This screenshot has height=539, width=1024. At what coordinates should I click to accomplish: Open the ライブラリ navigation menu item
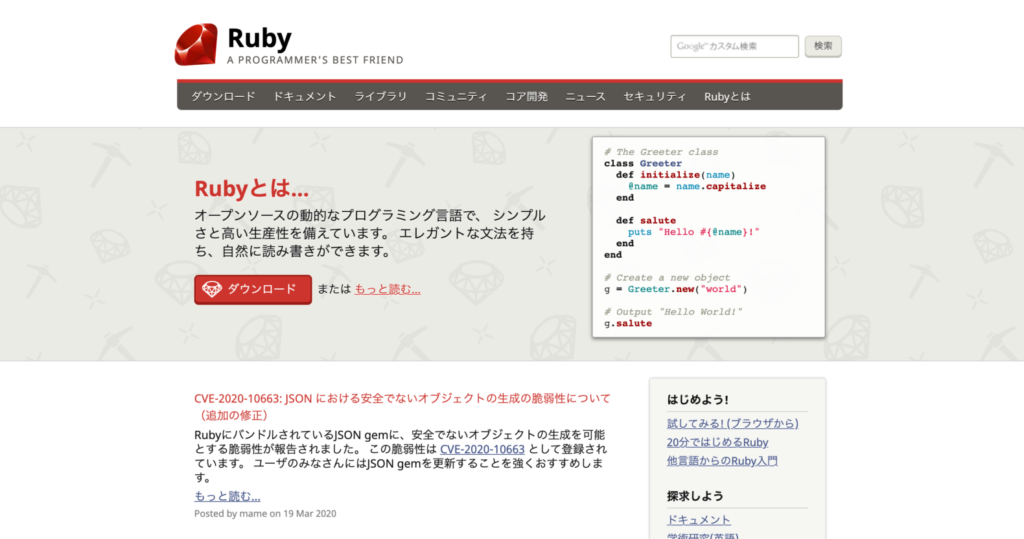click(381, 97)
